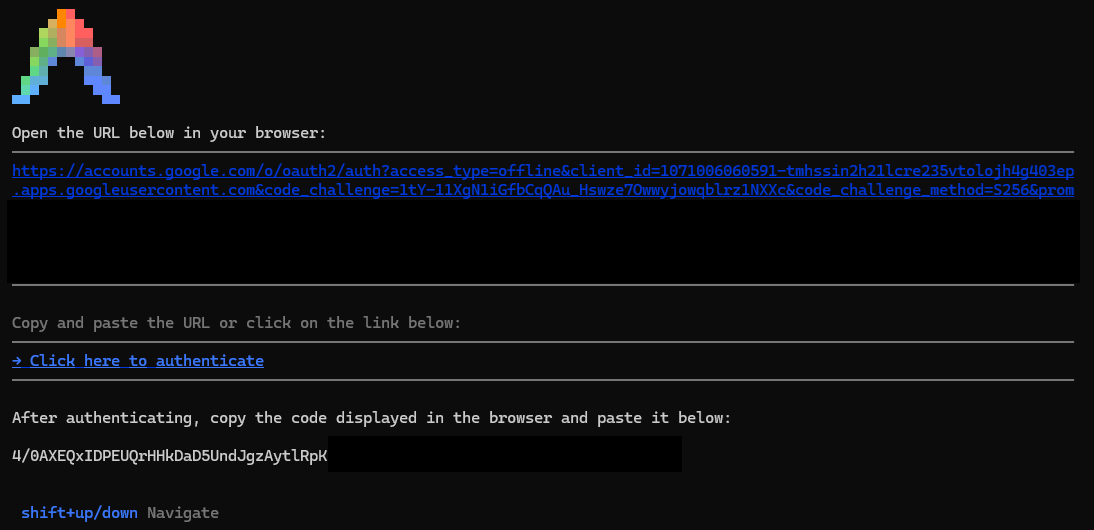Image resolution: width=1094 pixels, height=530 pixels.
Task: Open the accounts.google.com OAuth URL
Action: point(543,171)
